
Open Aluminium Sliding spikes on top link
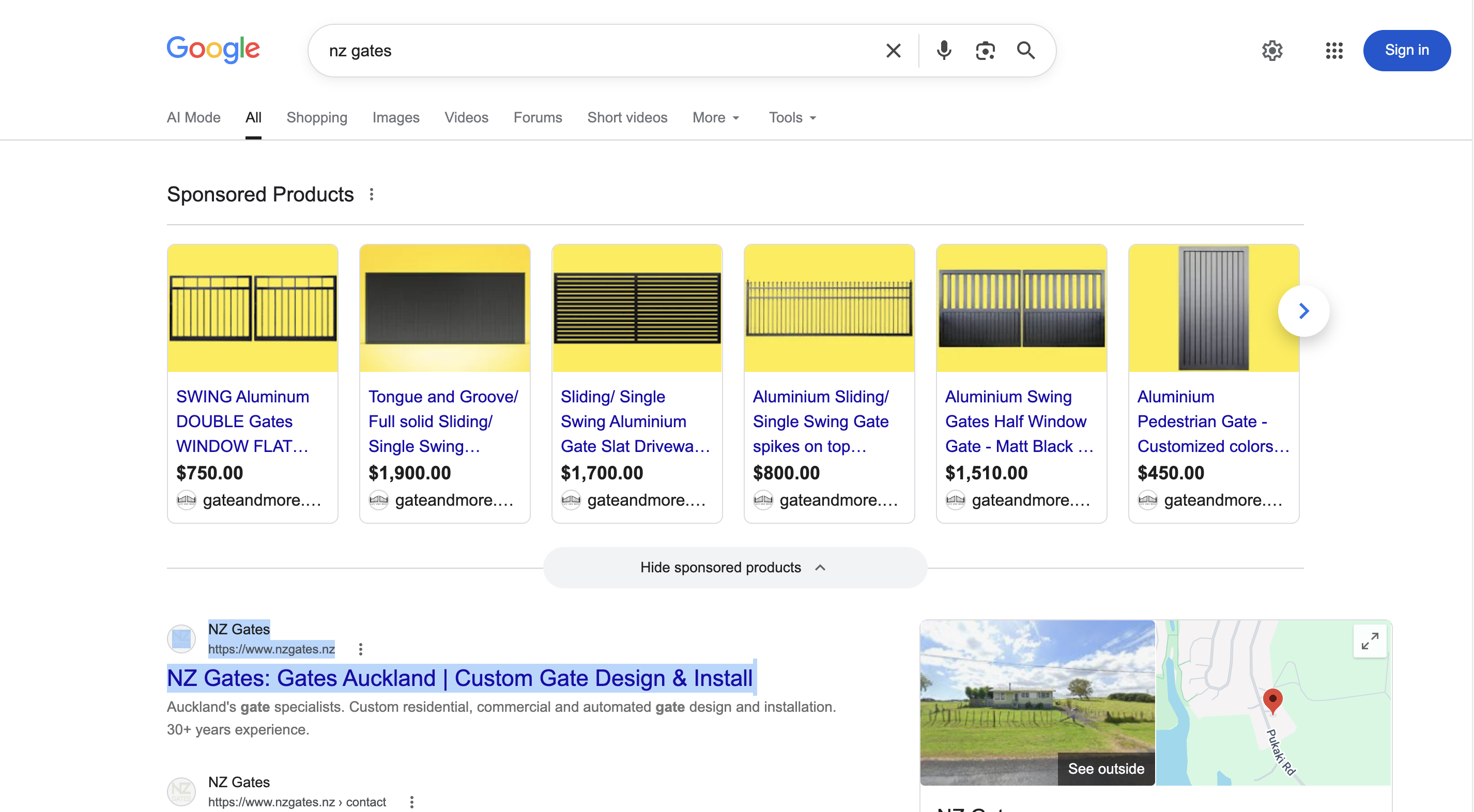pos(821,421)
